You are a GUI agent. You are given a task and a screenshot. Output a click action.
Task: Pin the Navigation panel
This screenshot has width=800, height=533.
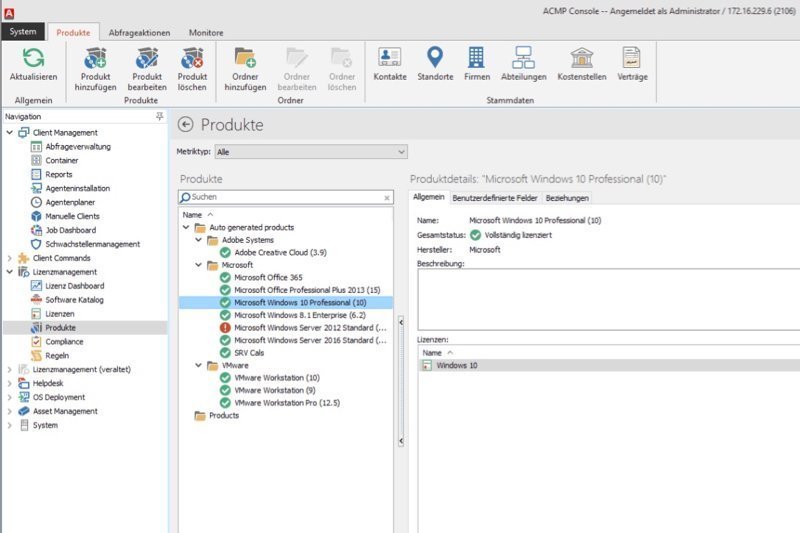coord(160,116)
